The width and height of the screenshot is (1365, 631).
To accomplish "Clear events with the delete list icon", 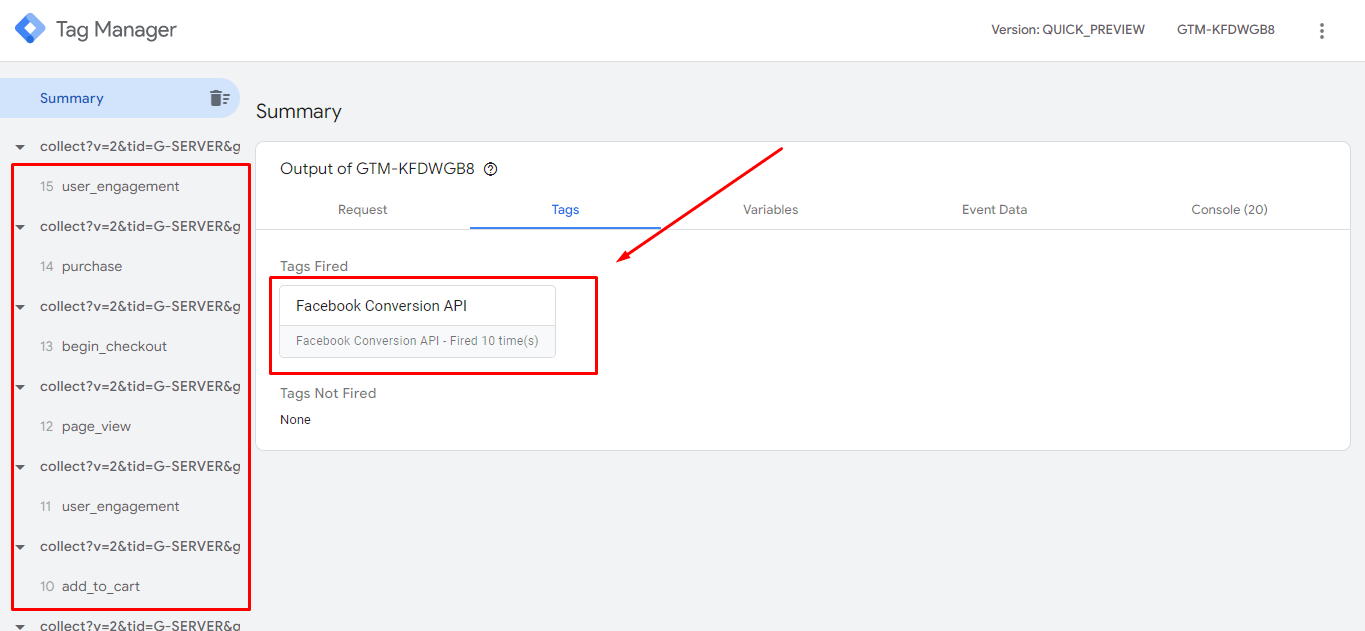I will [219, 98].
